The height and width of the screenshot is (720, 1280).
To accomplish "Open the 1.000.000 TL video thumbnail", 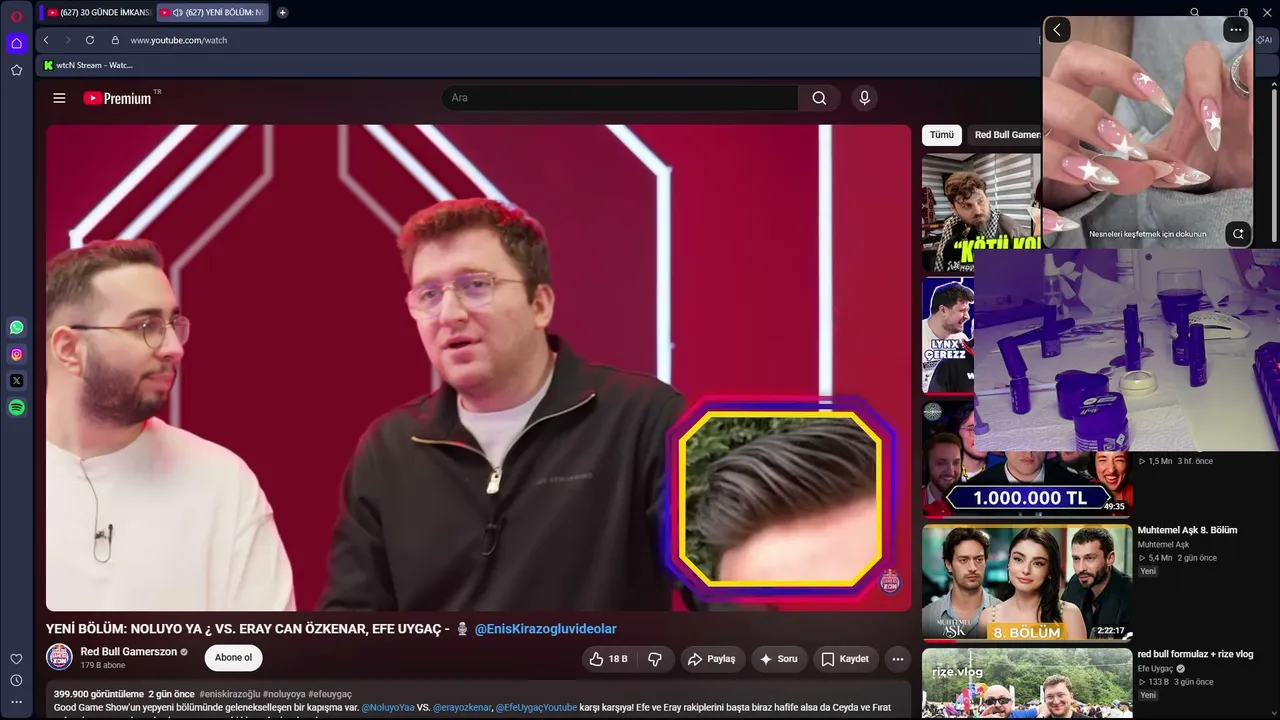I will (1027, 485).
